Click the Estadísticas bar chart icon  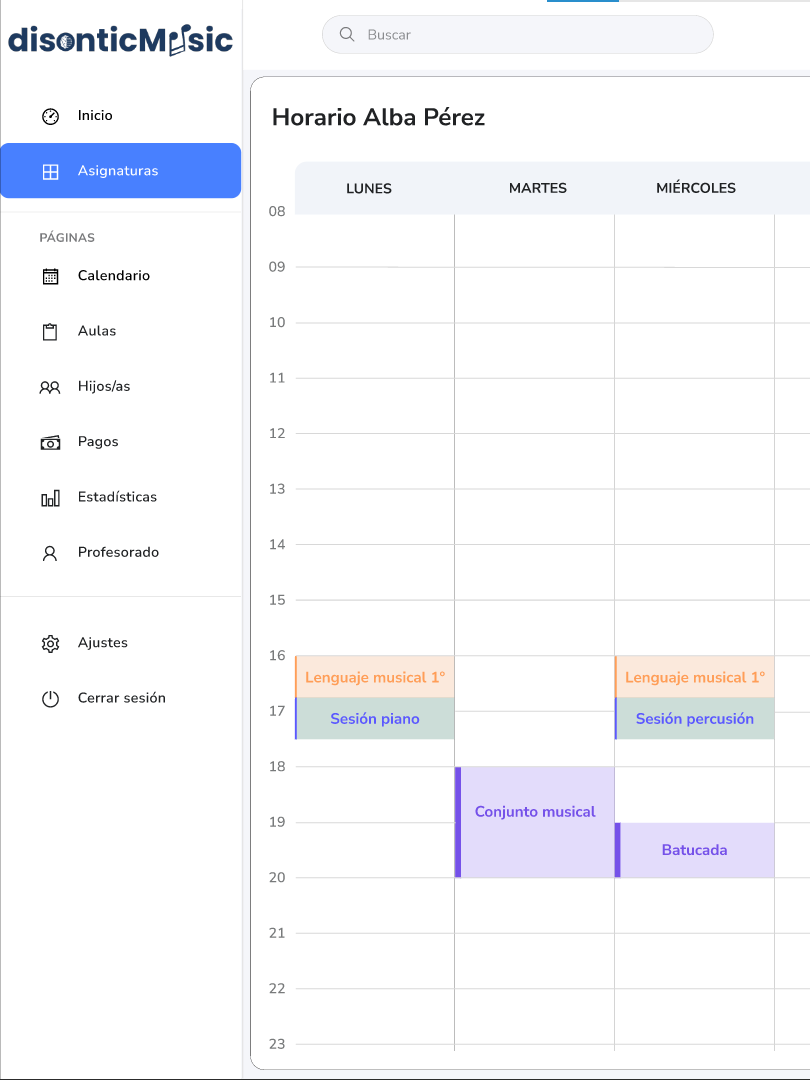[x=50, y=498]
